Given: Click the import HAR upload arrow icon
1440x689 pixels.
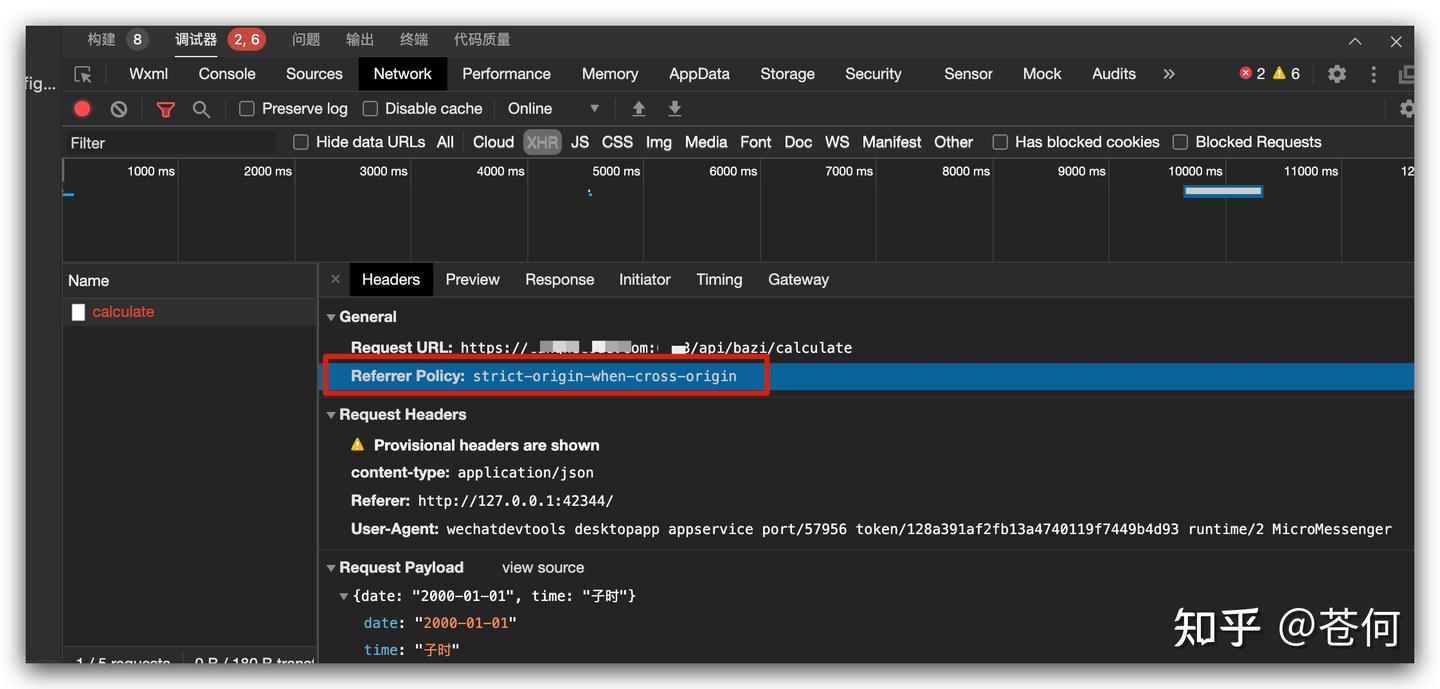Looking at the screenshot, I should pos(639,109).
